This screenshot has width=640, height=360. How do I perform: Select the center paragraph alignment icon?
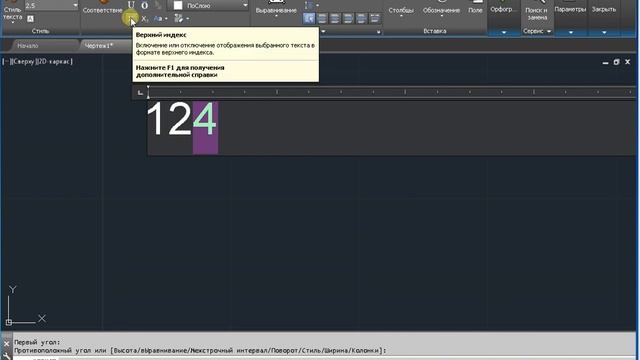pyautogui.click(x=335, y=18)
